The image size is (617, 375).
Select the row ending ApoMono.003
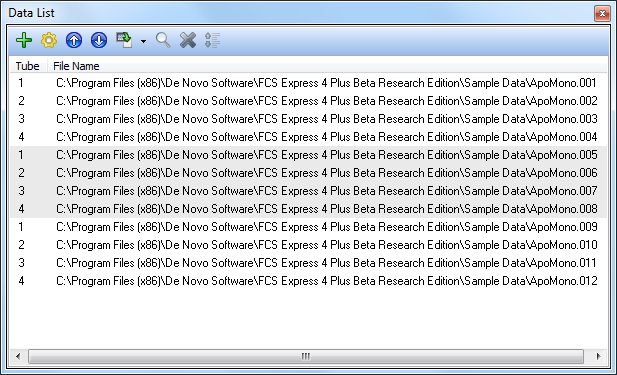coord(308,119)
